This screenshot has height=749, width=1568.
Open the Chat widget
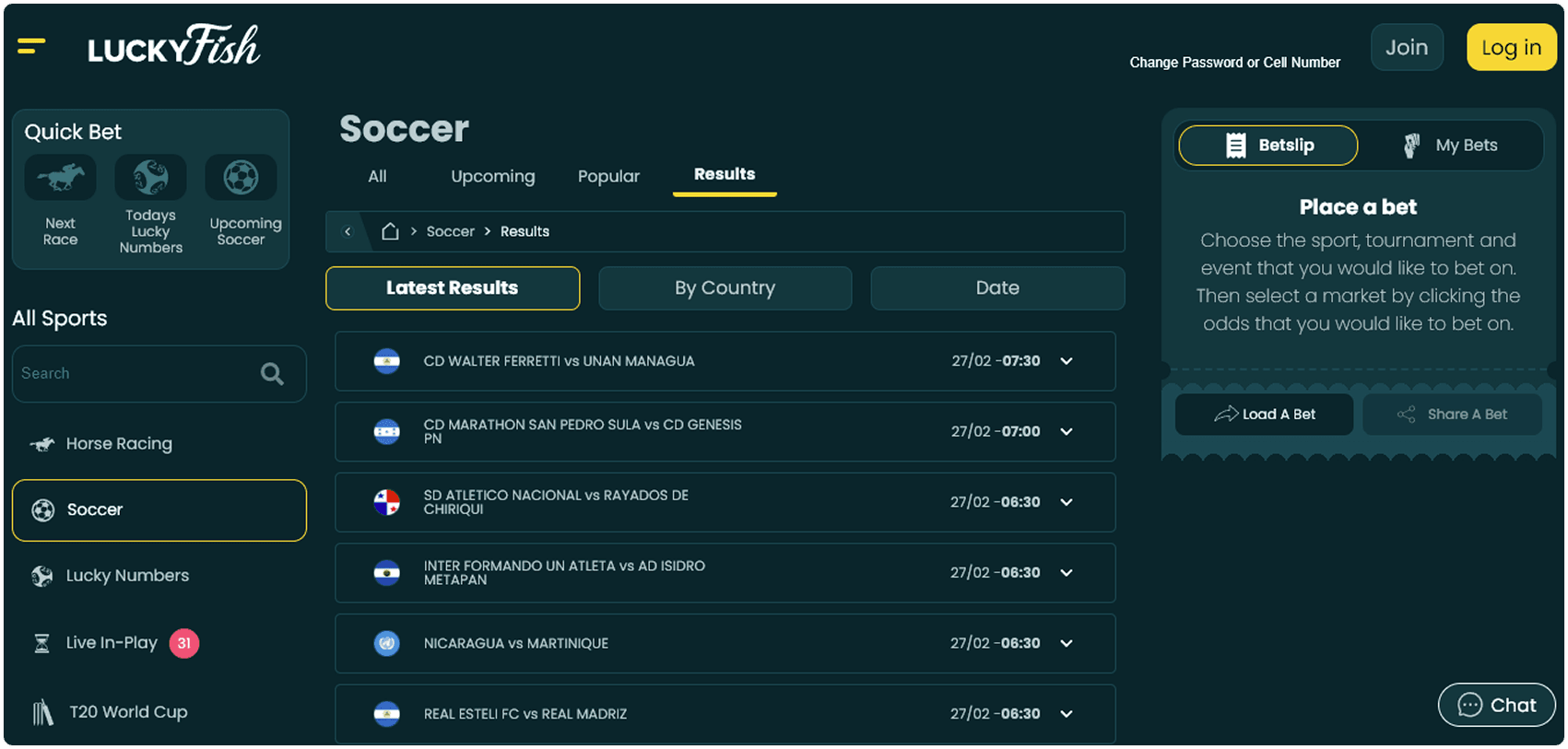point(1497,706)
